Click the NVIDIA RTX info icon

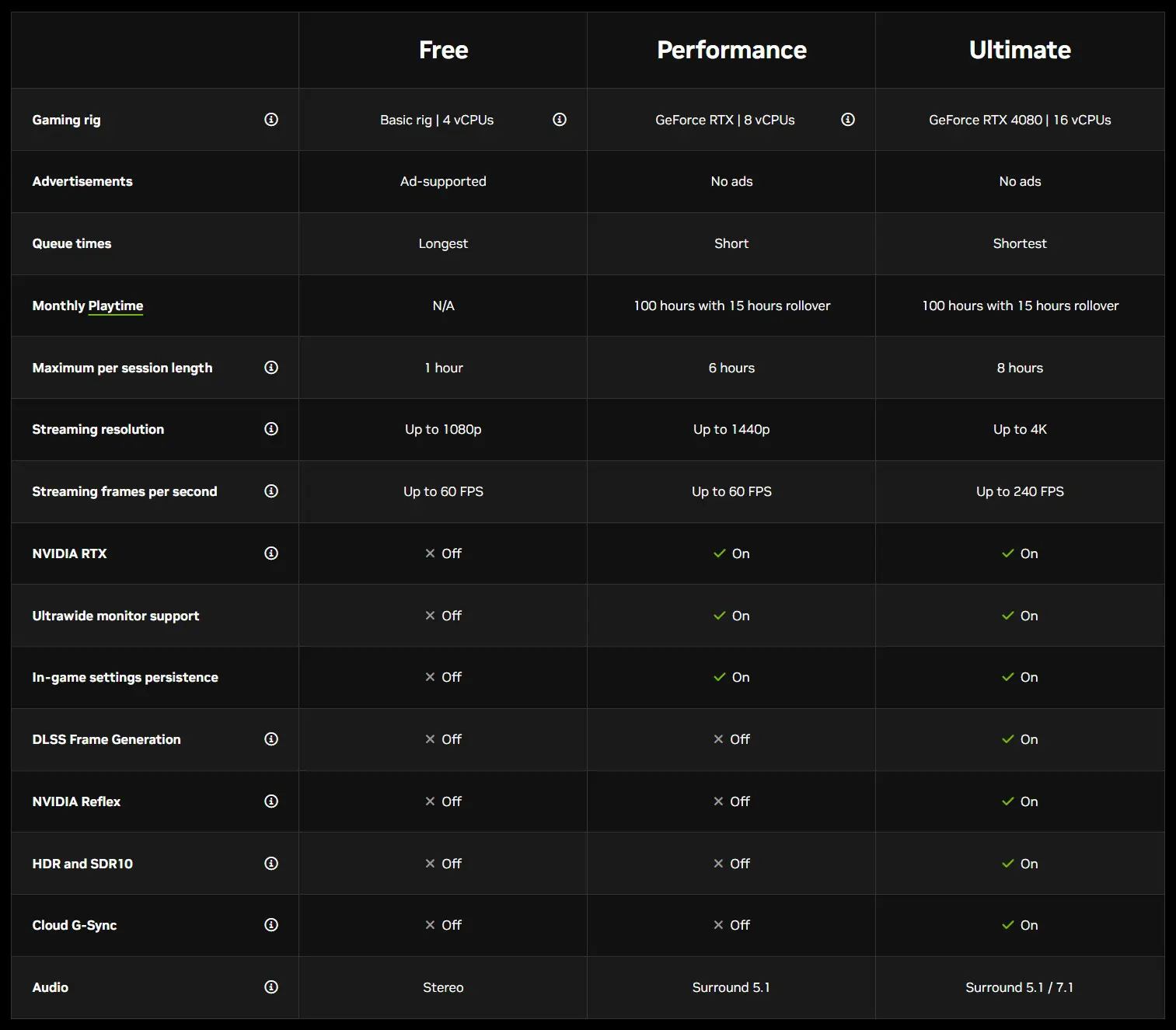click(271, 553)
